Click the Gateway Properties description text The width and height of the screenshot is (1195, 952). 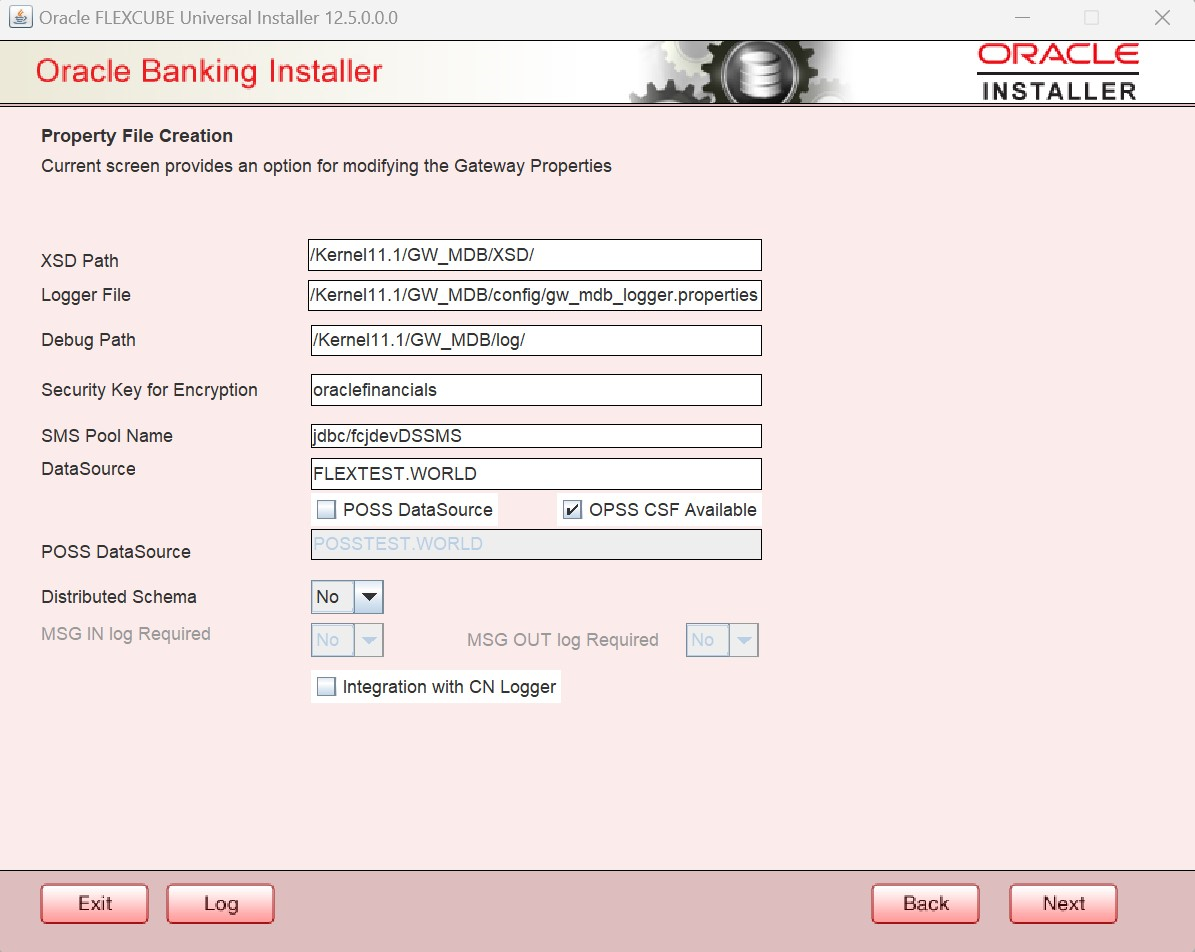click(326, 166)
